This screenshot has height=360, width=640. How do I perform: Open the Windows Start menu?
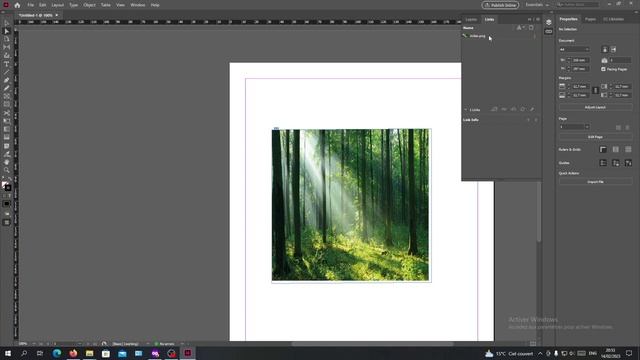click(8, 353)
